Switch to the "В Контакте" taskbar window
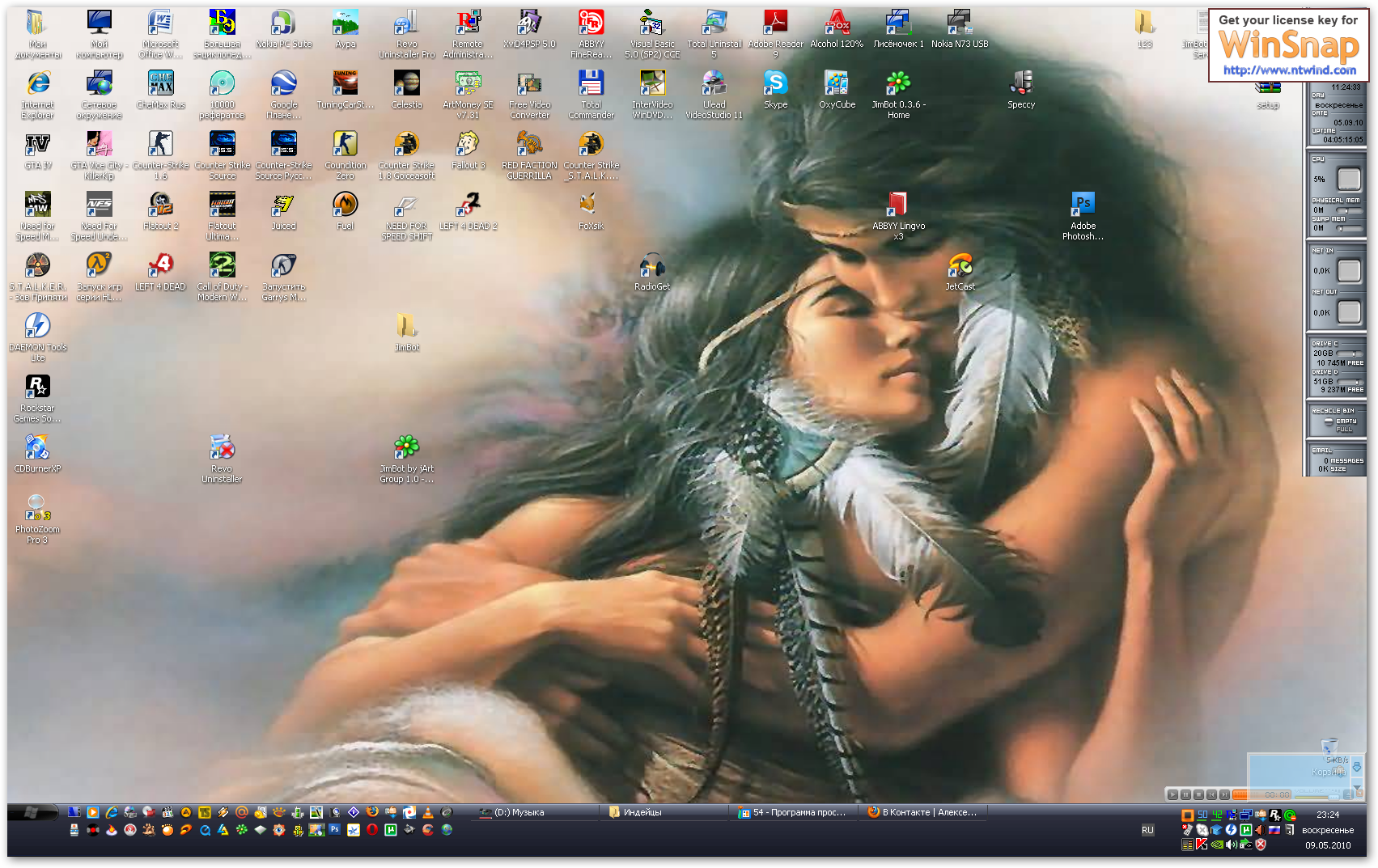Viewport: 1378px width, 868px height. [922, 812]
